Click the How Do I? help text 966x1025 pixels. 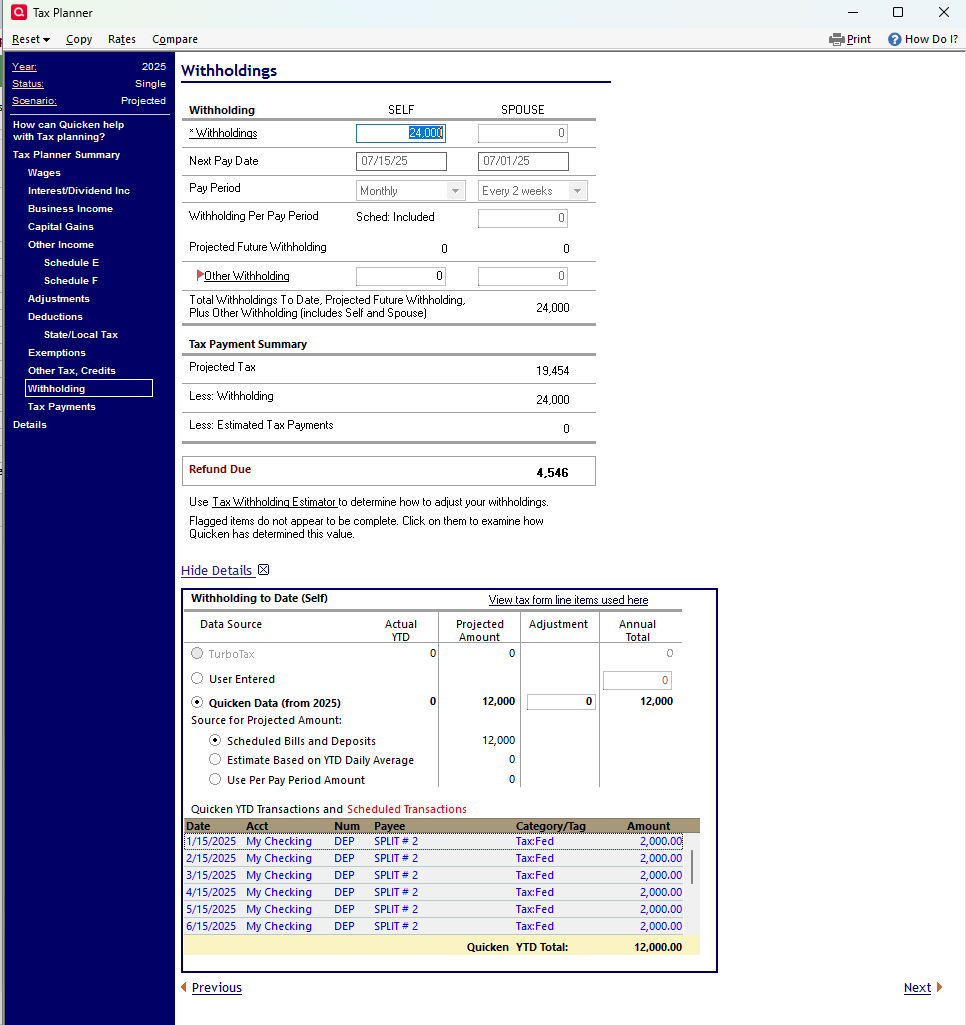(931, 39)
